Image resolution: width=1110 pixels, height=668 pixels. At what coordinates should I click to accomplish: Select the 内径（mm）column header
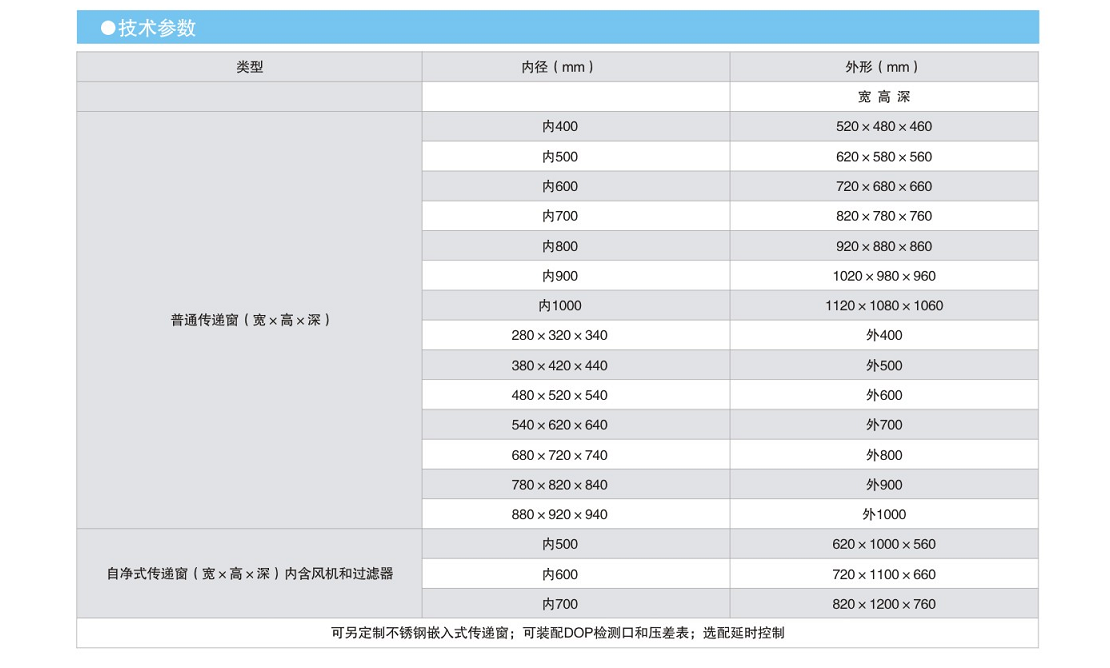click(576, 67)
